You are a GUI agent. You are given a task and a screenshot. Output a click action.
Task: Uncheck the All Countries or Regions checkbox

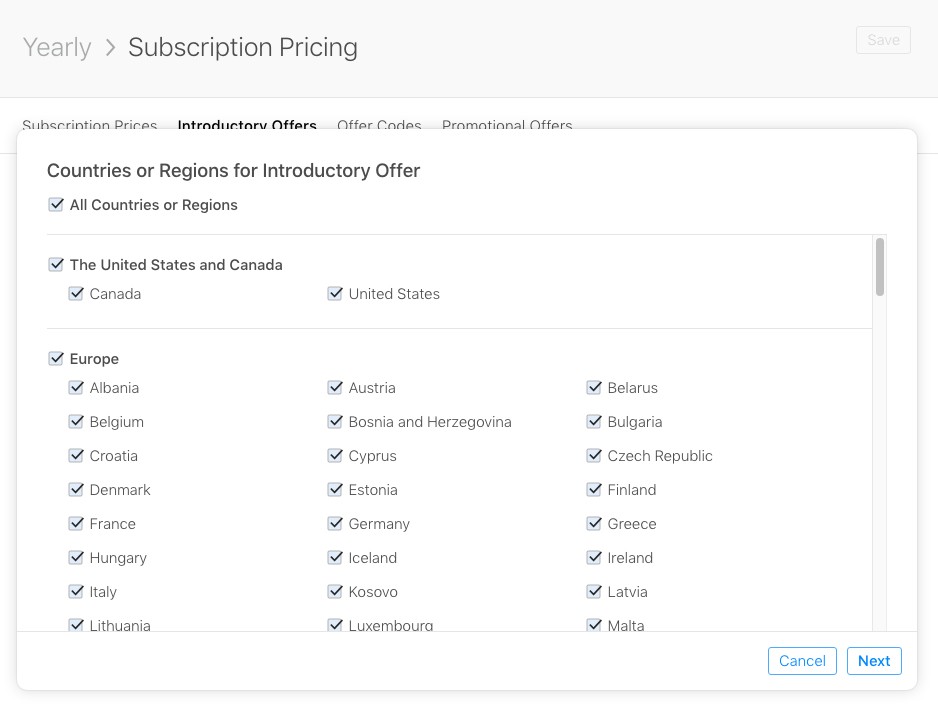(56, 205)
